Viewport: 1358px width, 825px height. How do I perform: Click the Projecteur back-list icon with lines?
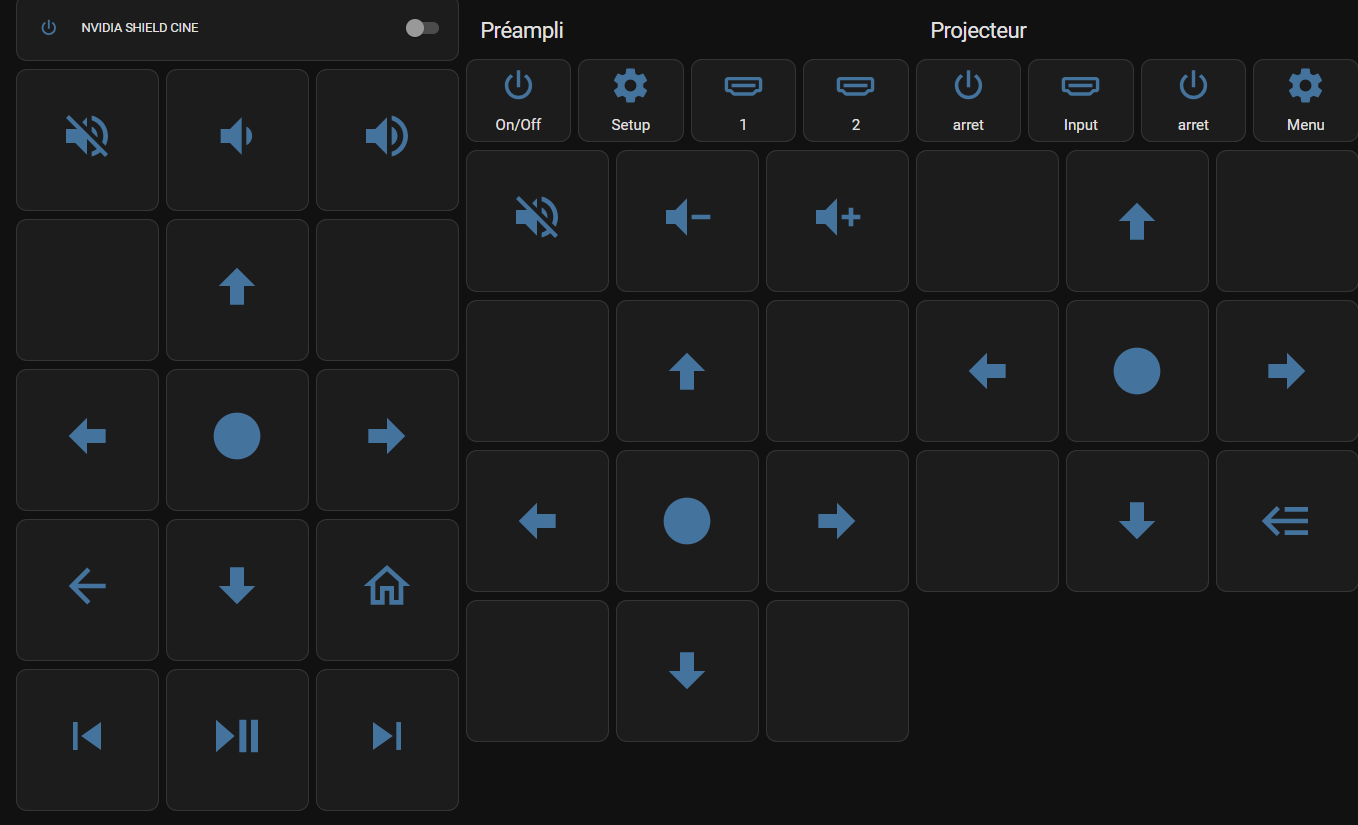1286,520
